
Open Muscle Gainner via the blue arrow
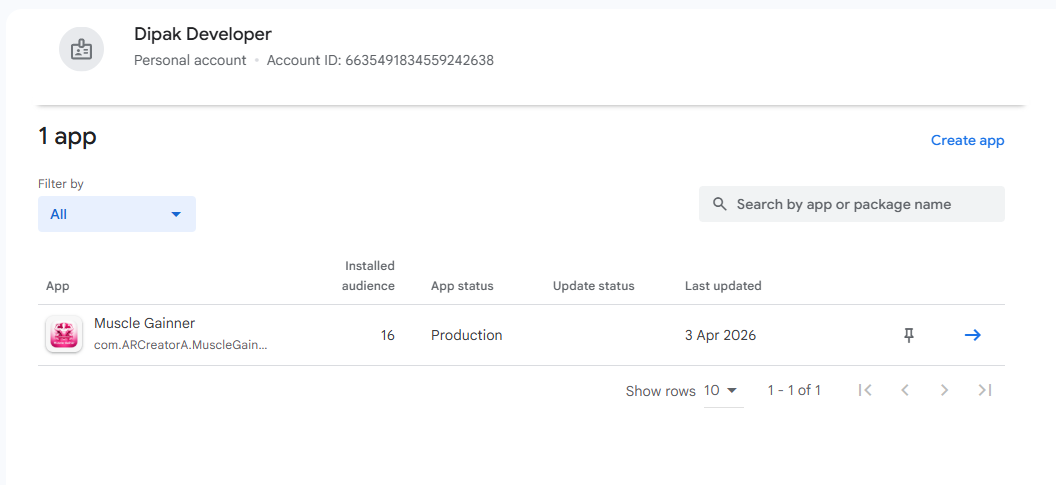pyautogui.click(x=972, y=335)
